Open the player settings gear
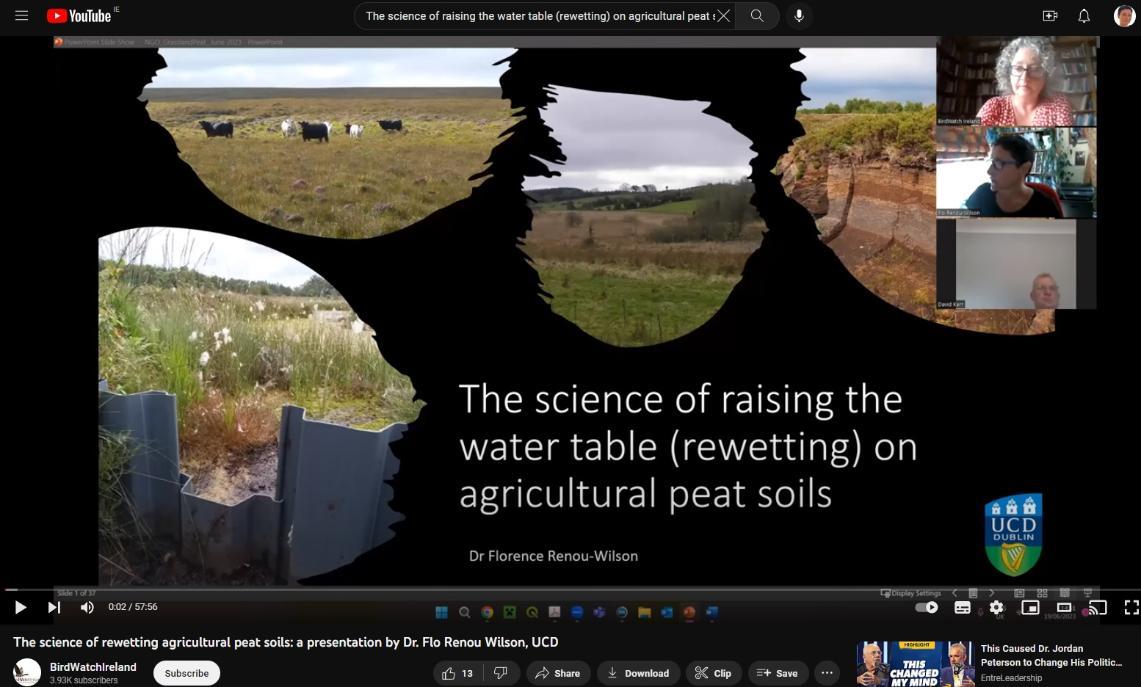The image size is (1141, 687). 996,607
